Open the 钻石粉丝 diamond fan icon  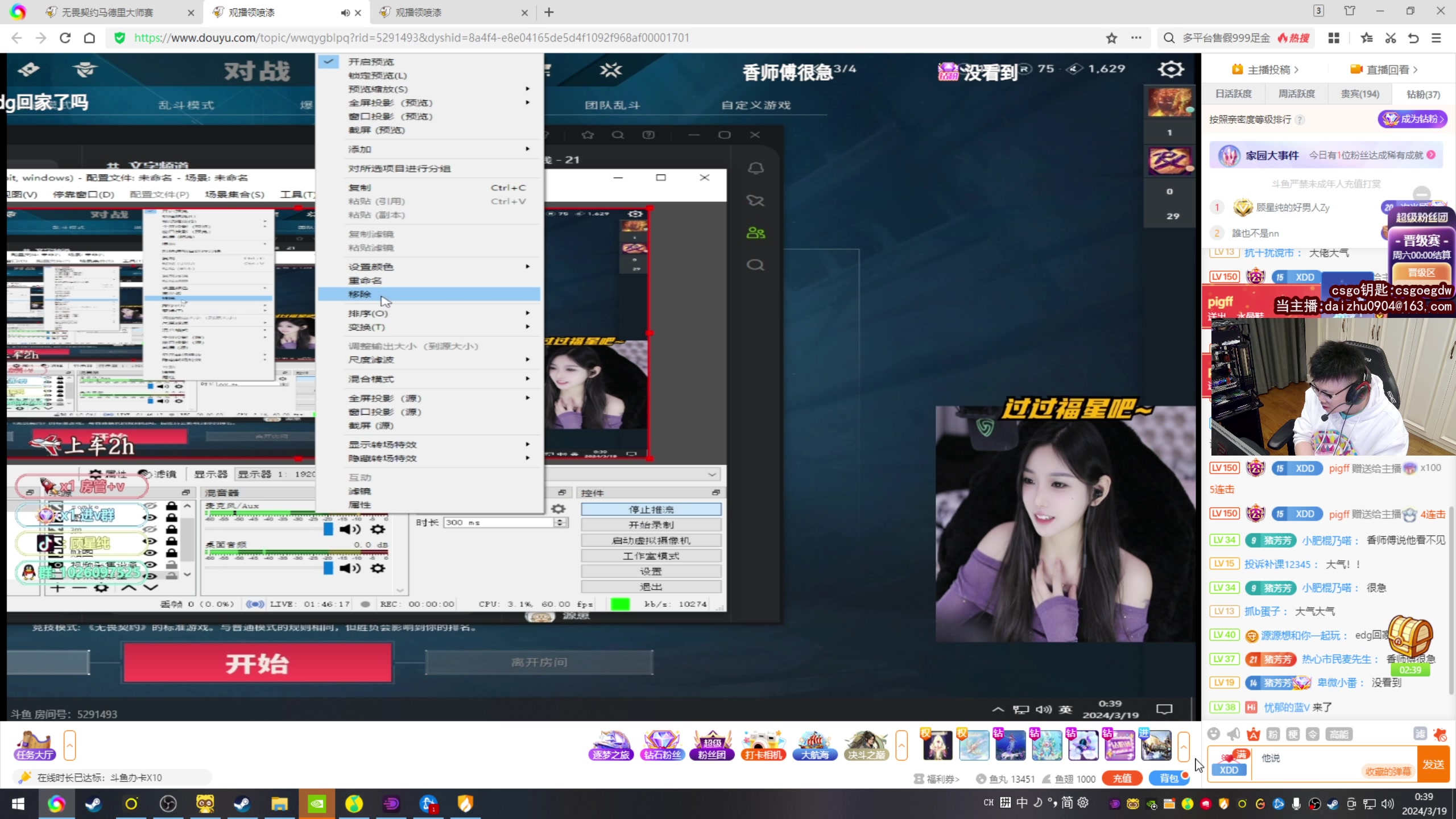662,746
